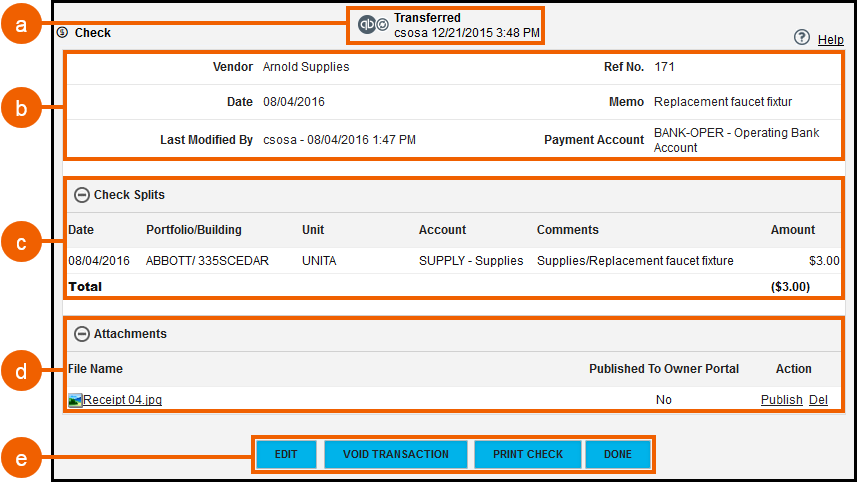Delete the Receipt 04.jpg attachment via Del

[x=818, y=399]
